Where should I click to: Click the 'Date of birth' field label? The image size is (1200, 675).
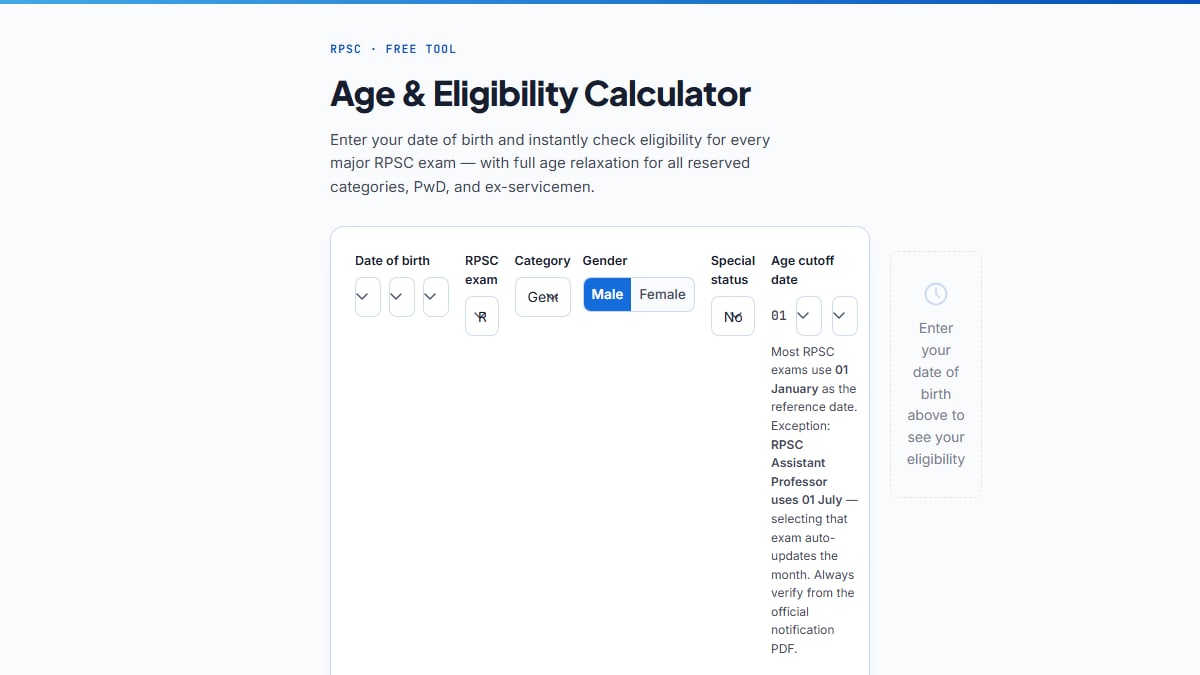coord(392,261)
